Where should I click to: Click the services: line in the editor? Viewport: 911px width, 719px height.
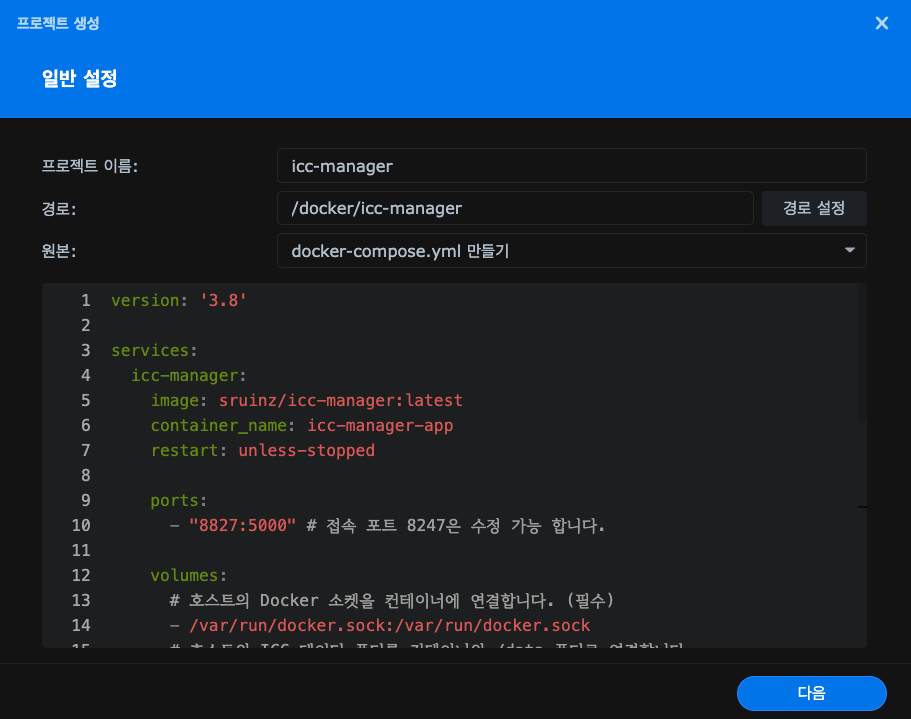154,350
